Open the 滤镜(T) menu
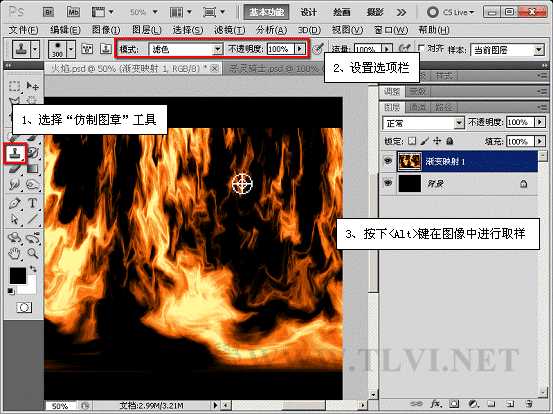 point(230,30)
